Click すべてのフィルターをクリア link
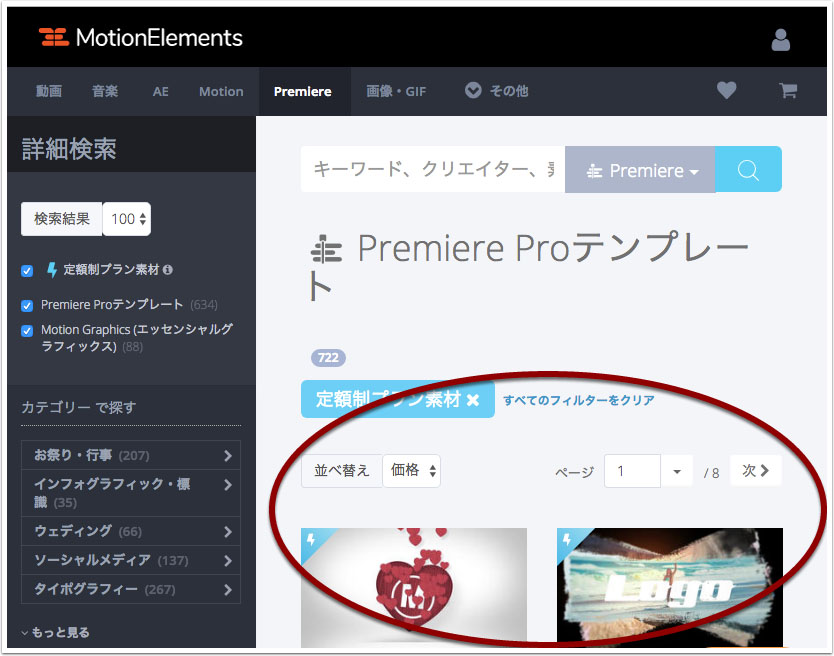This screenshot has width=834, height=656. point(579,400)
